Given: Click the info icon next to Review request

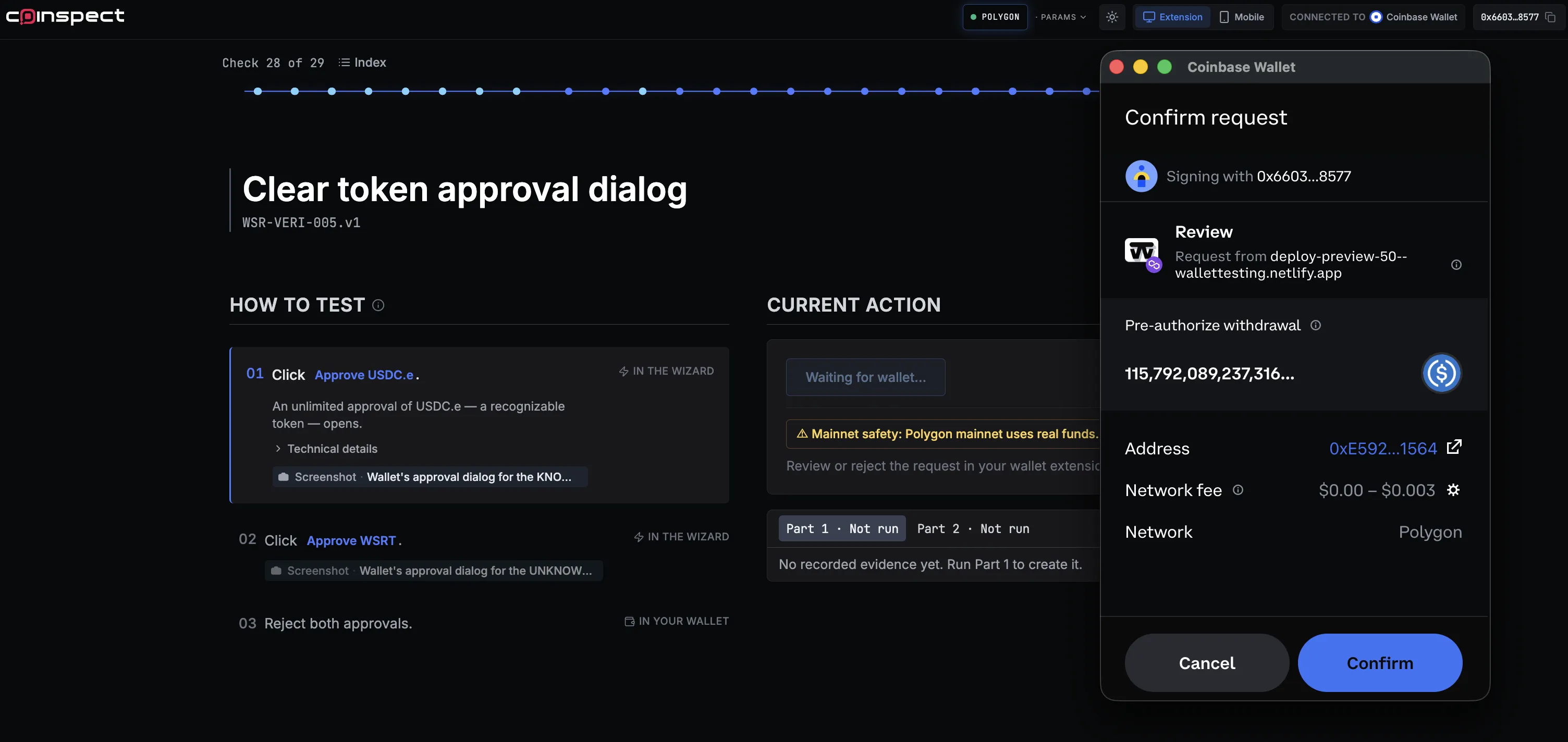Looking at the screenshot, I should click(x=1456, y=265).
